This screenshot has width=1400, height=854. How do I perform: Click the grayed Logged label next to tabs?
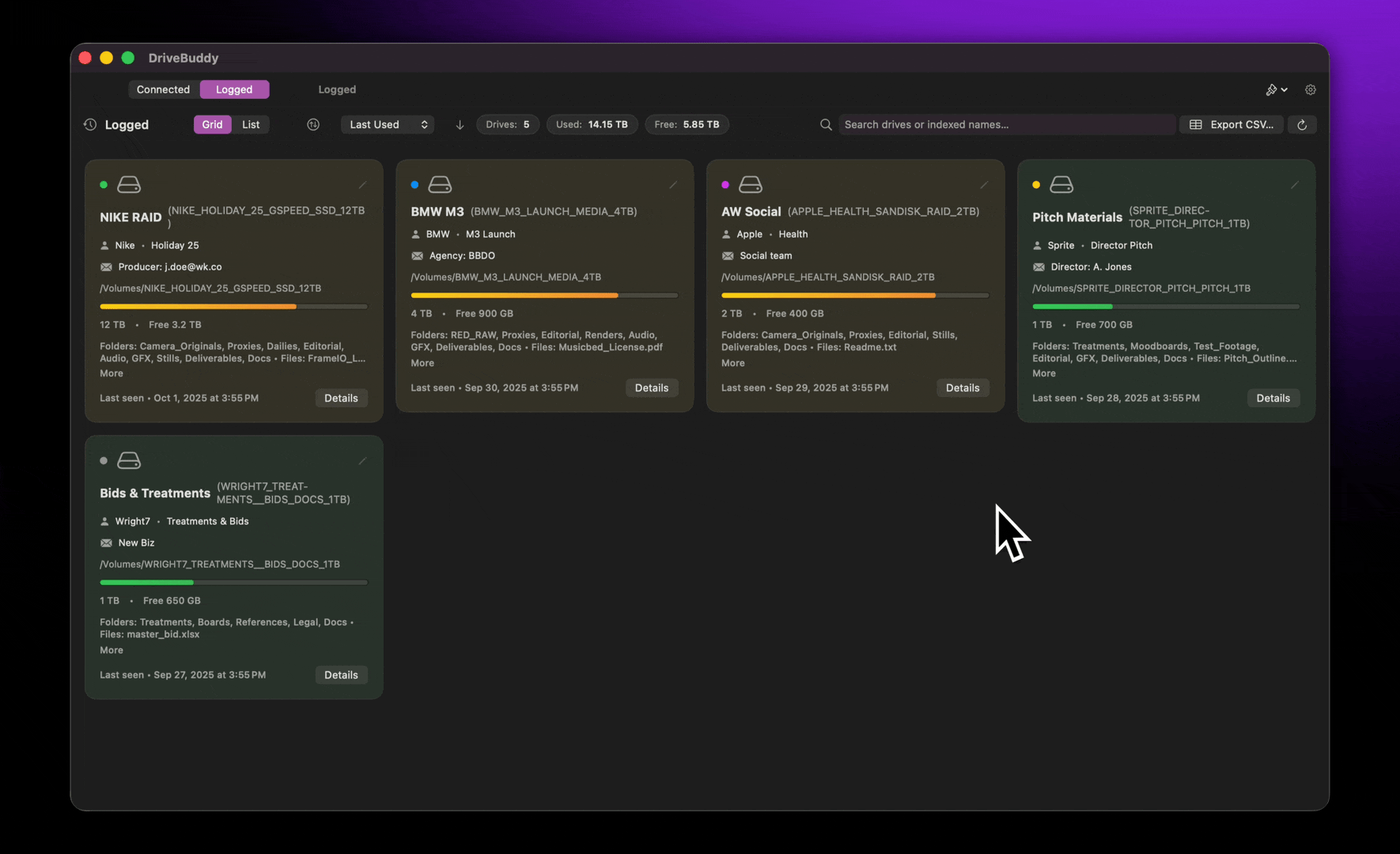pyautogui.click(x=337, y=89)
